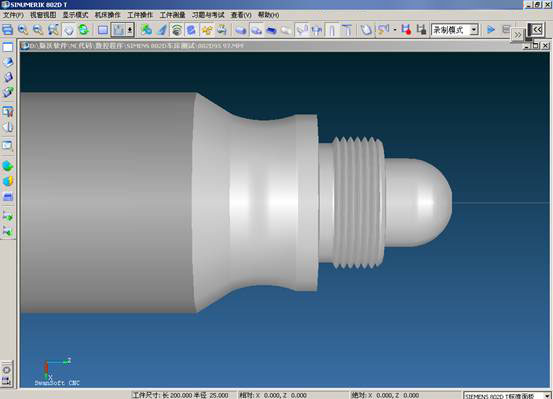Click the green refresh arrows icon
553x399 pixels.
click(84, 30)
